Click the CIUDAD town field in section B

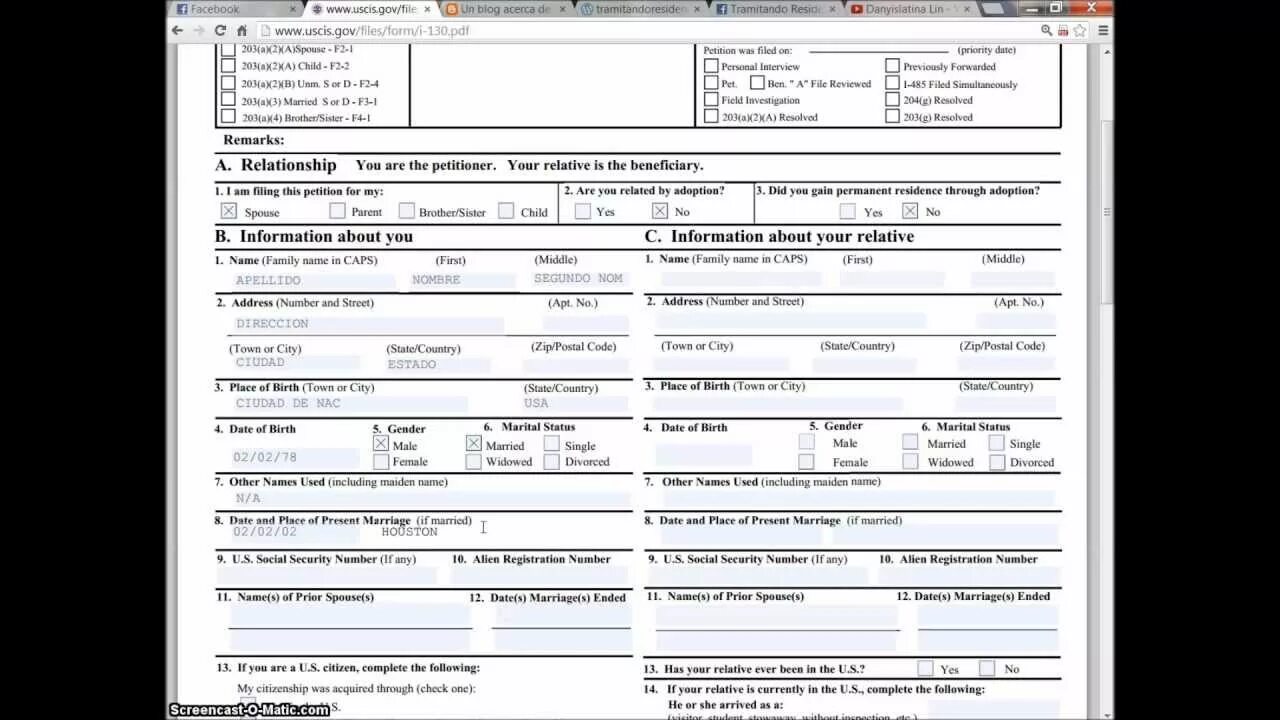295,363
